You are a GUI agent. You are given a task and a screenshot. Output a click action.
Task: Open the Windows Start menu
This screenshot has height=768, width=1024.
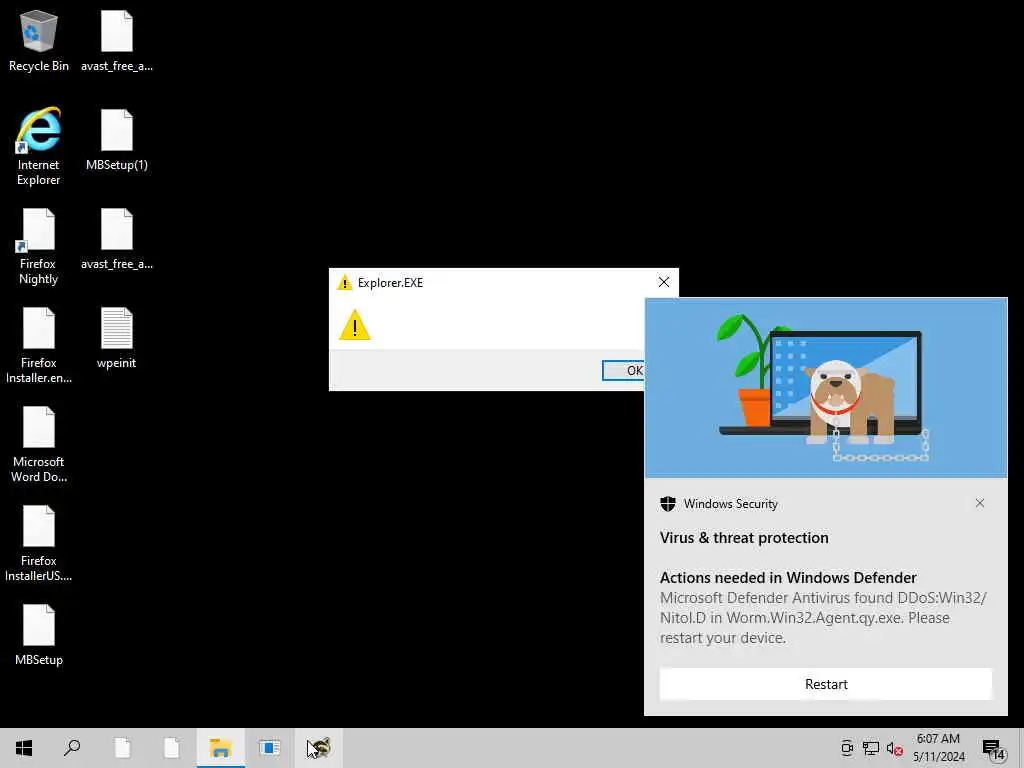tap(24, 748)
